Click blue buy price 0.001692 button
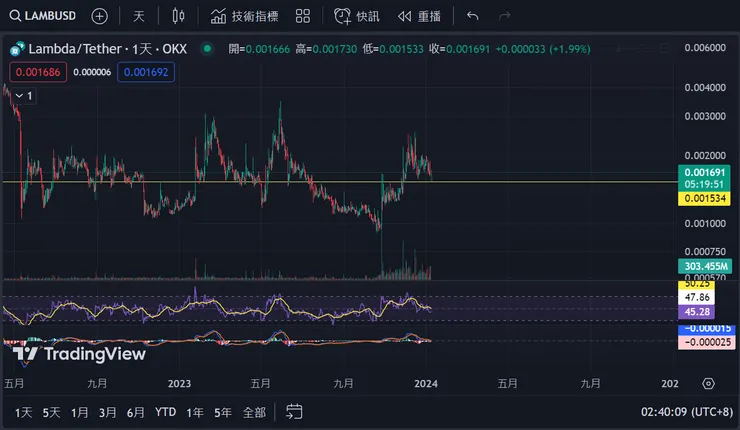Image resolution: width=740 pixels, height=430 pixels. coord(146,72)
